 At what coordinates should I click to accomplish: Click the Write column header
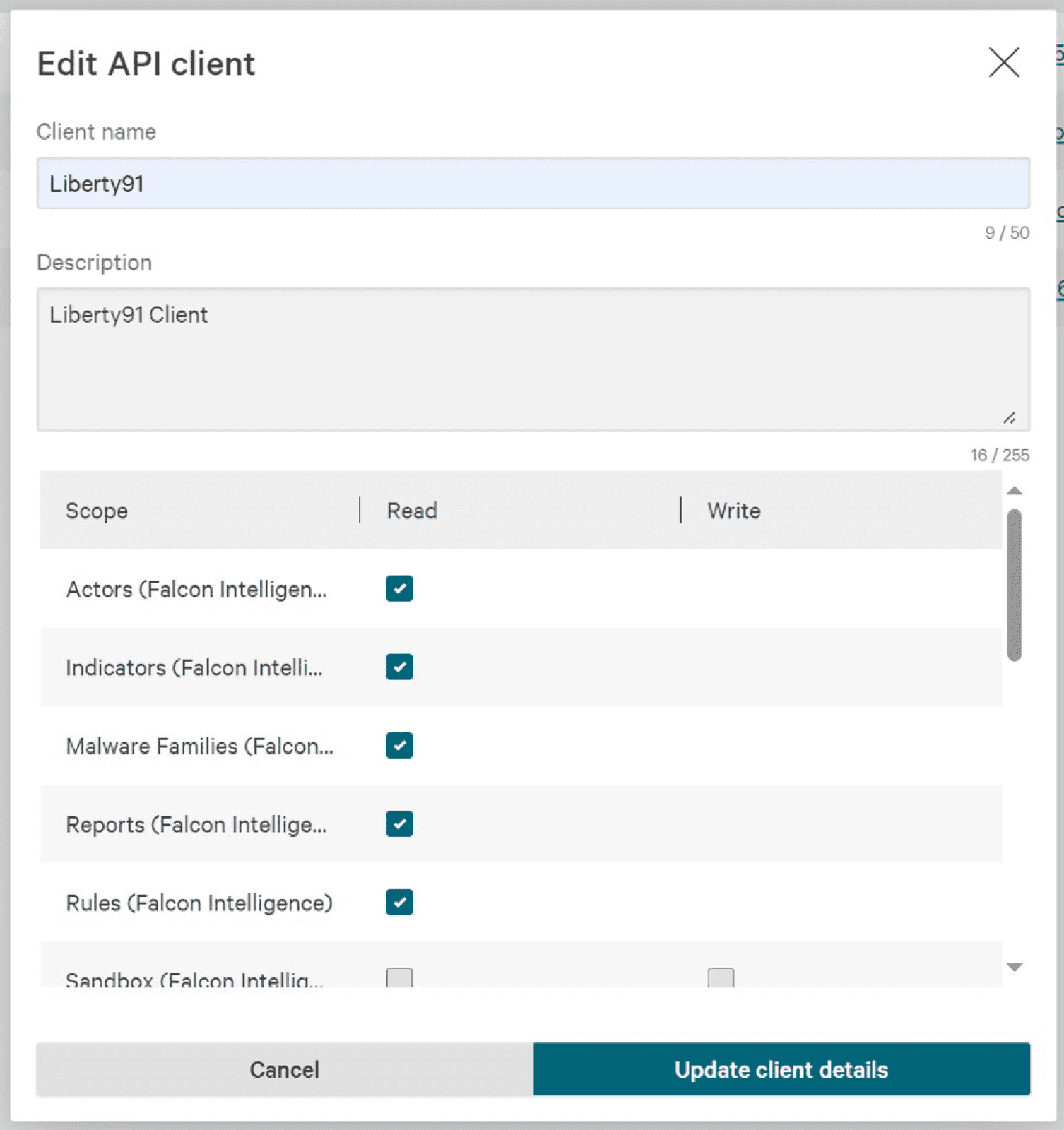coord(734,511)
